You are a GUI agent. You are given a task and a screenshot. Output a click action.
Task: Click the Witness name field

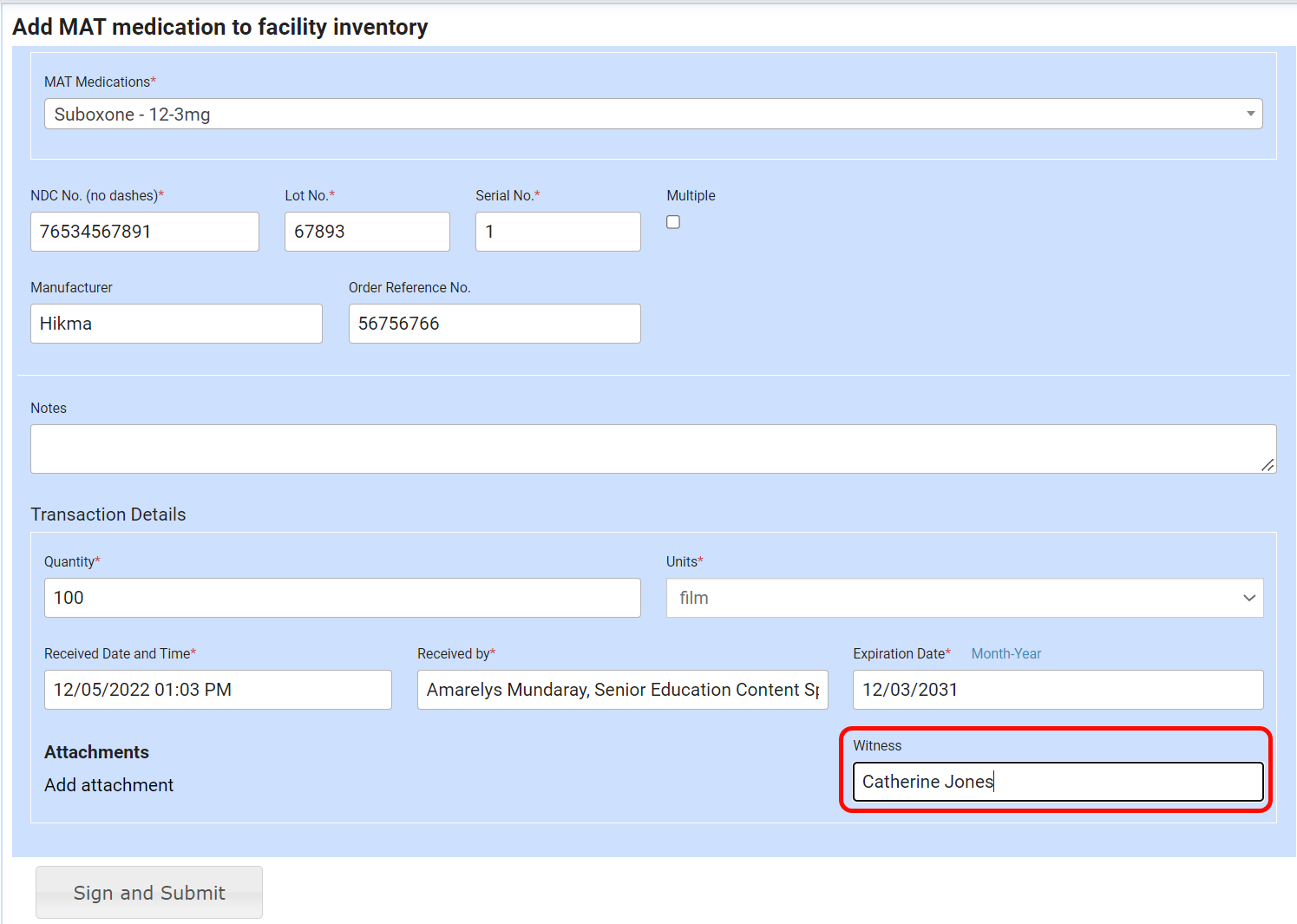pos(1057,782)
